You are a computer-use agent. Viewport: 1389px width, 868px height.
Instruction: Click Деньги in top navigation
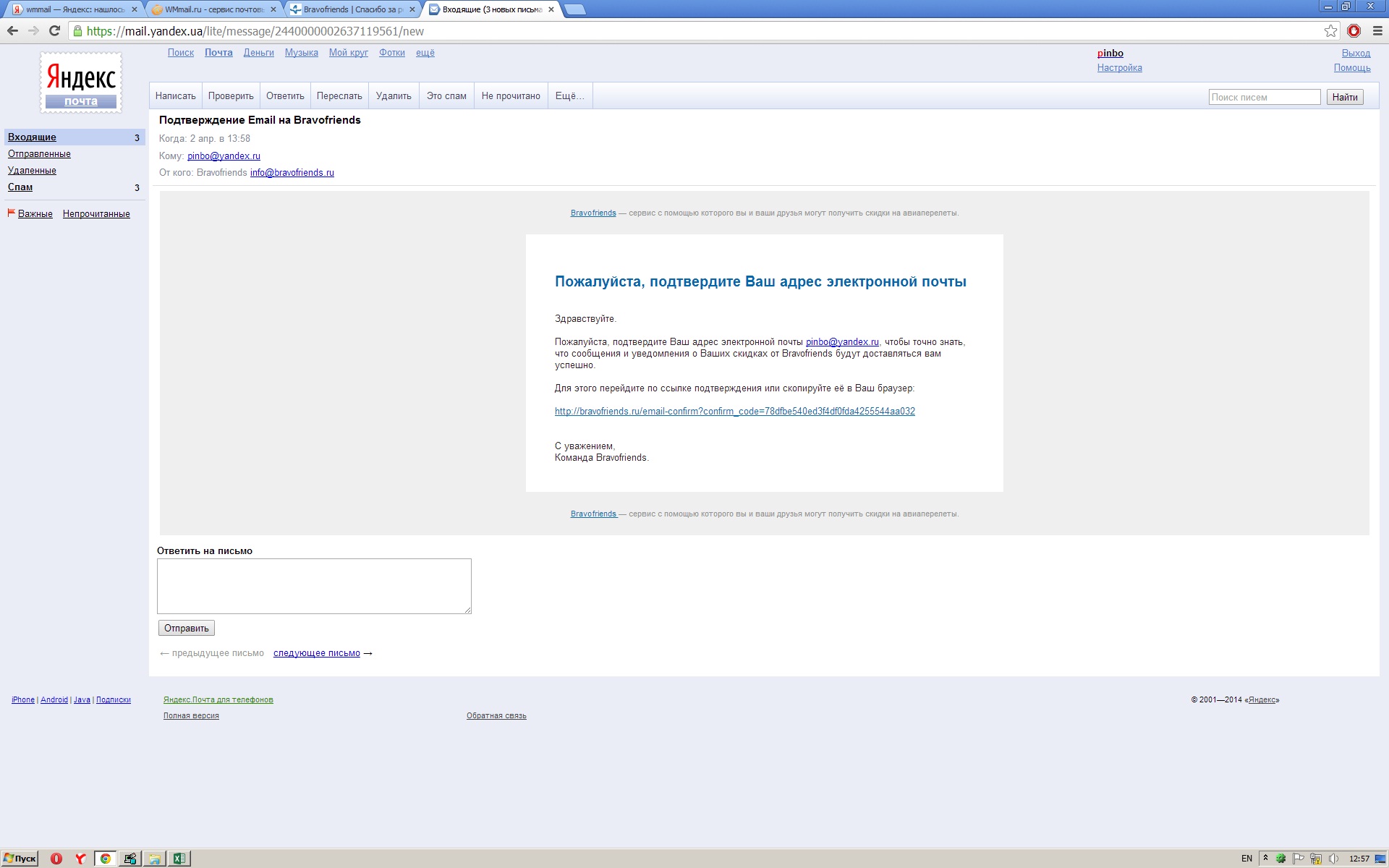258,52
